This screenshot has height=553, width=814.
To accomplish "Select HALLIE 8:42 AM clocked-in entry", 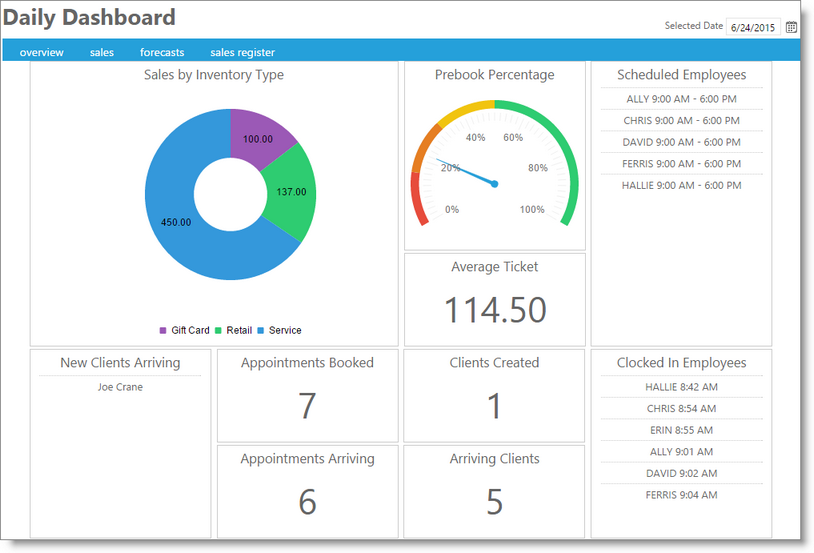I will pos(682,387).
